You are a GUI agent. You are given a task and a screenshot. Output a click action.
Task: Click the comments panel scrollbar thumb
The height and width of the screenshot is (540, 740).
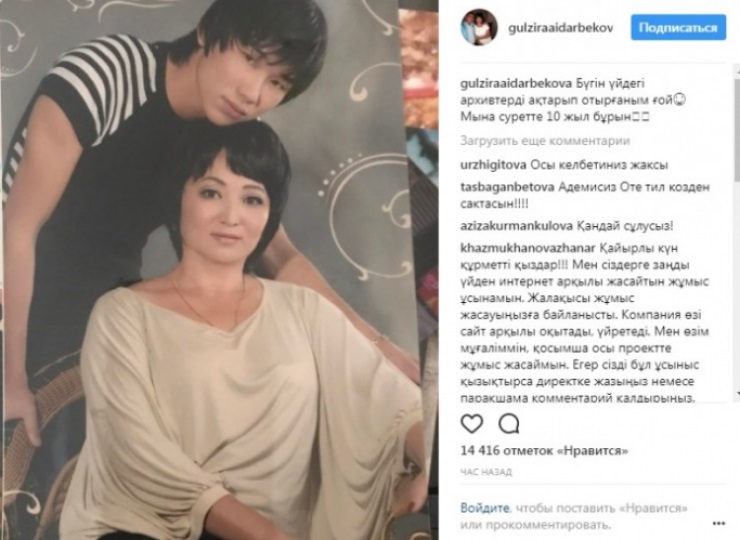click(x=737, y=127)
